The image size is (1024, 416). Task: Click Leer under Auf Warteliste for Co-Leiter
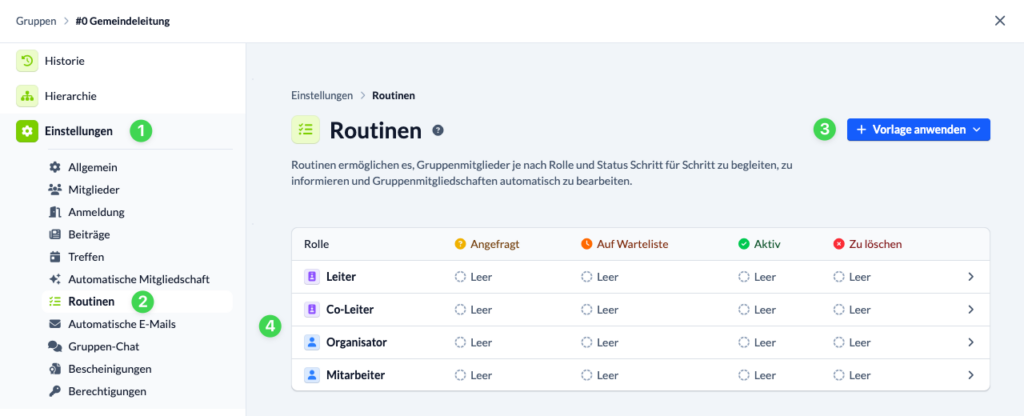tap(600, 310)
